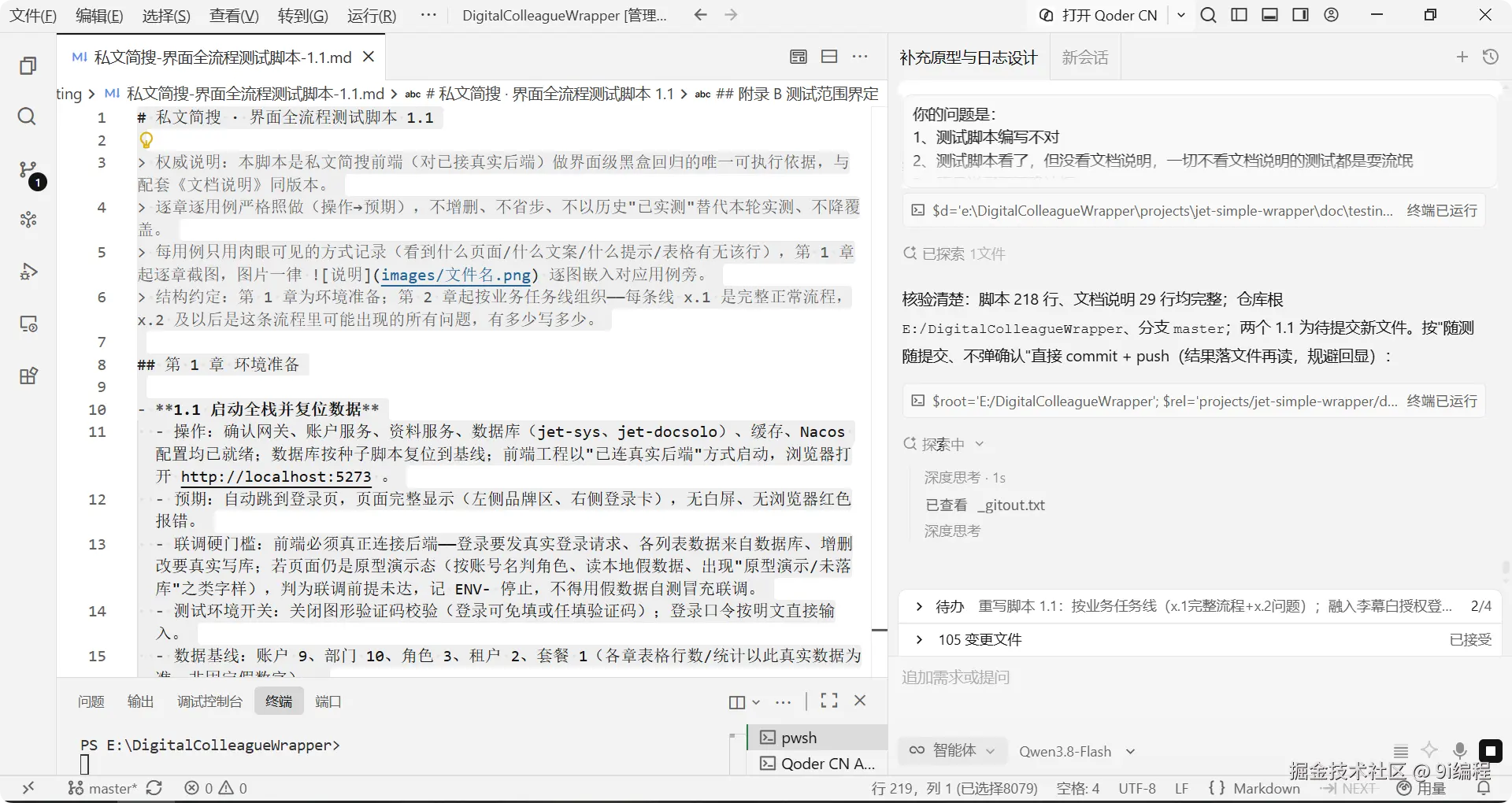Open the Explorer files icon in activity bar
This screenshot has height=803, width=1512.
pos(28,65)
